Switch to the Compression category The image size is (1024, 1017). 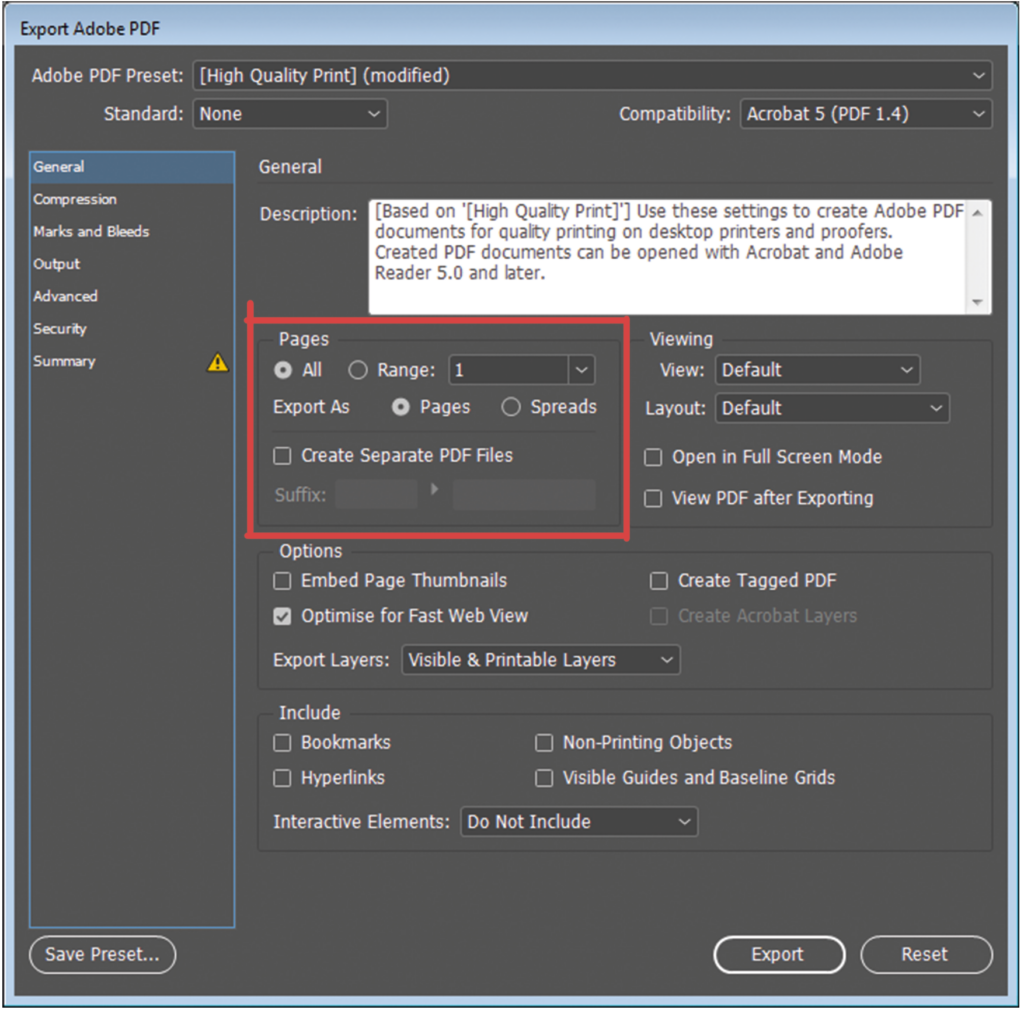[x=132, y=200]
